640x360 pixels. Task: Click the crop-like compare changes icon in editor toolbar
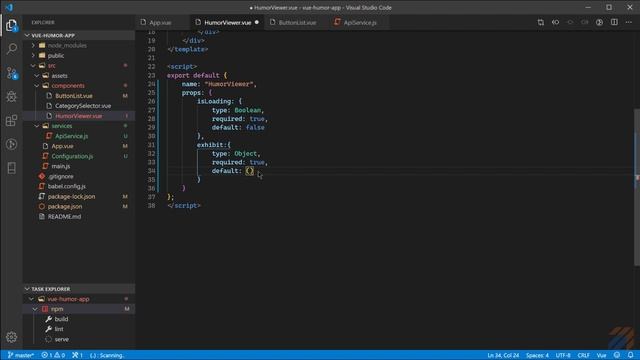pos(540,22)
